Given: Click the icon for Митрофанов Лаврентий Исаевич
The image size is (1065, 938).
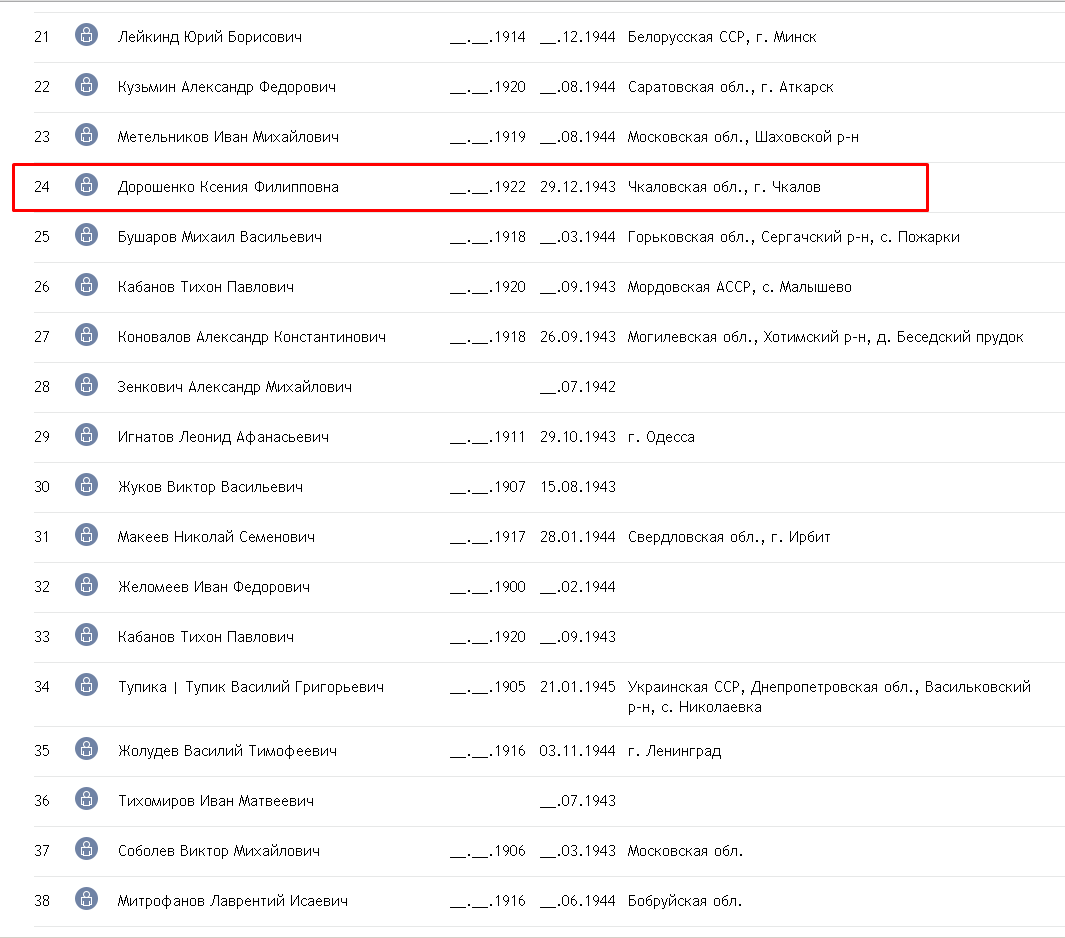Looking at the screenshot, I should (86, 899).
